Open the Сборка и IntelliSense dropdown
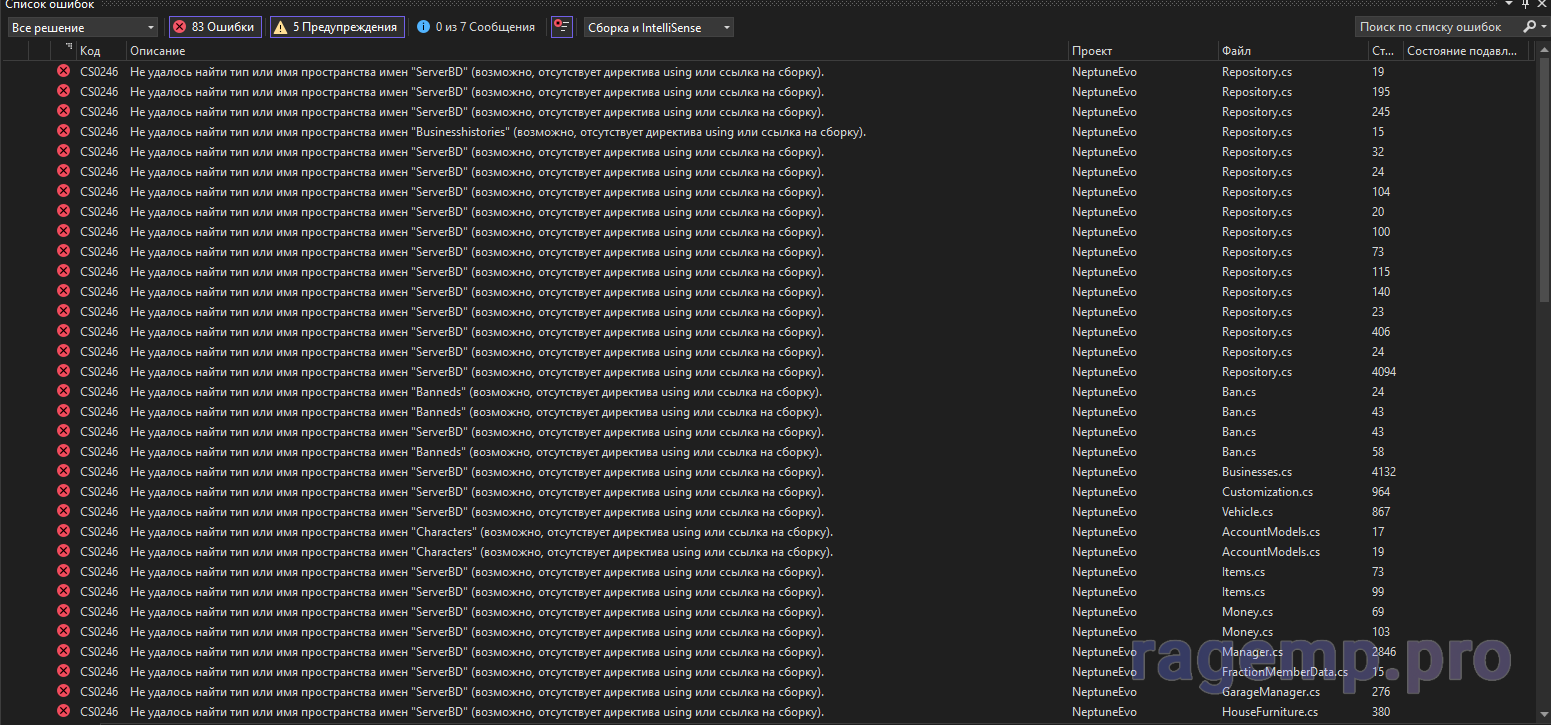This screenshot has height=725, width=1551. [x=658, y=27]
